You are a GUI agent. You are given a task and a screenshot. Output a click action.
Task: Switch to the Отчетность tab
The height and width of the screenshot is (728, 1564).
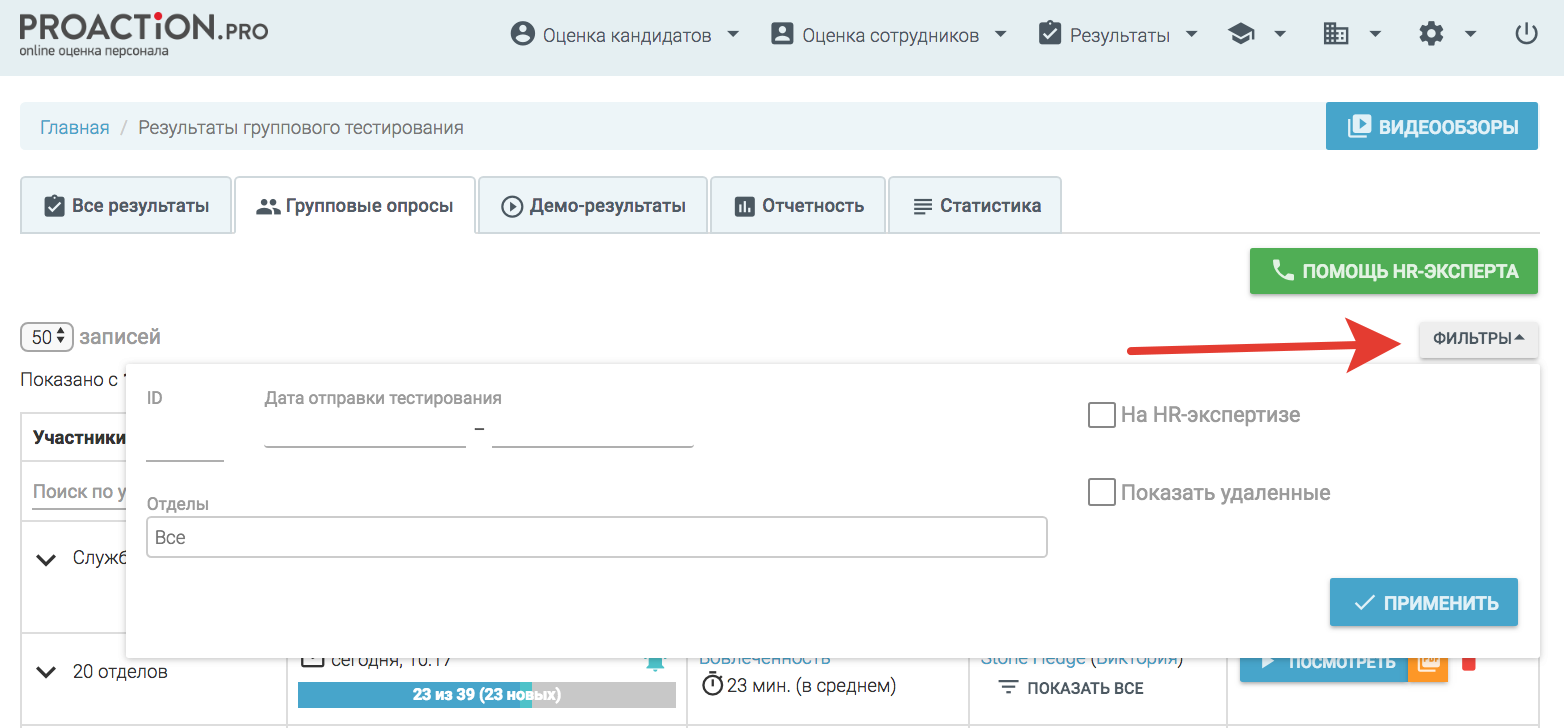point(798,206)
